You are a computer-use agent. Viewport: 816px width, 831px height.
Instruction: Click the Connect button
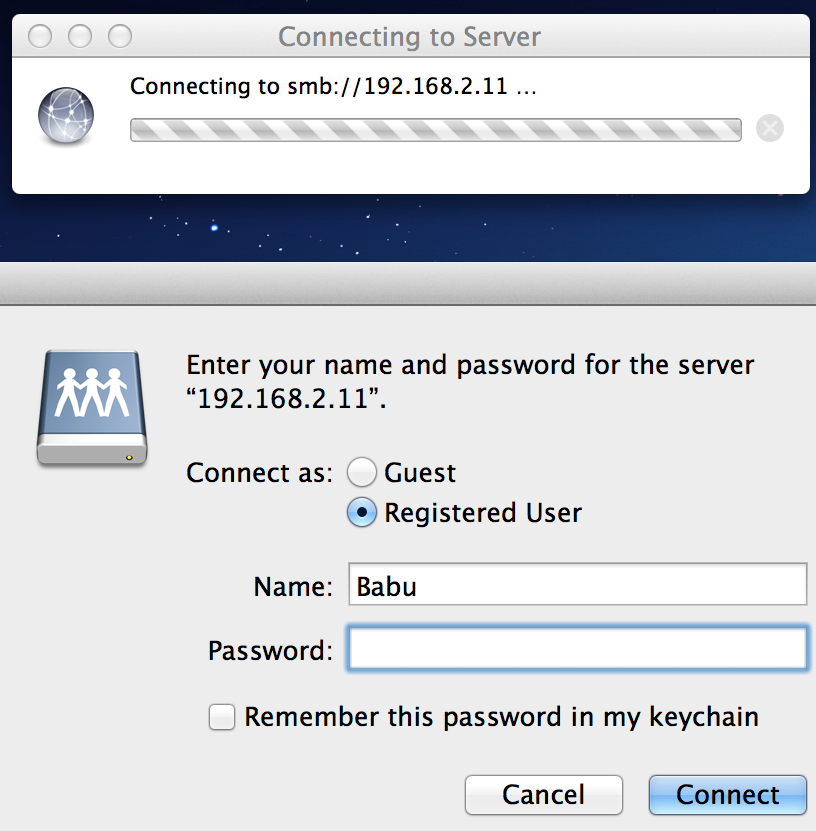pos(728,794)
